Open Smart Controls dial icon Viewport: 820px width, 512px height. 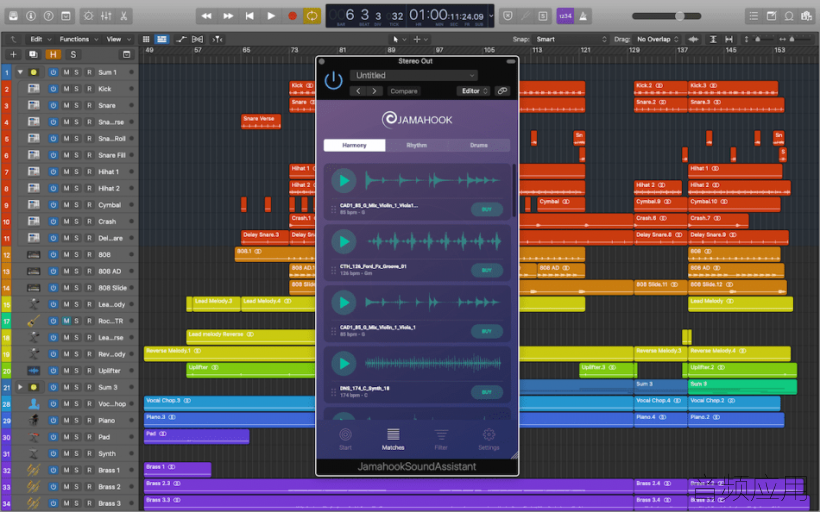click(x=88, y=16)
